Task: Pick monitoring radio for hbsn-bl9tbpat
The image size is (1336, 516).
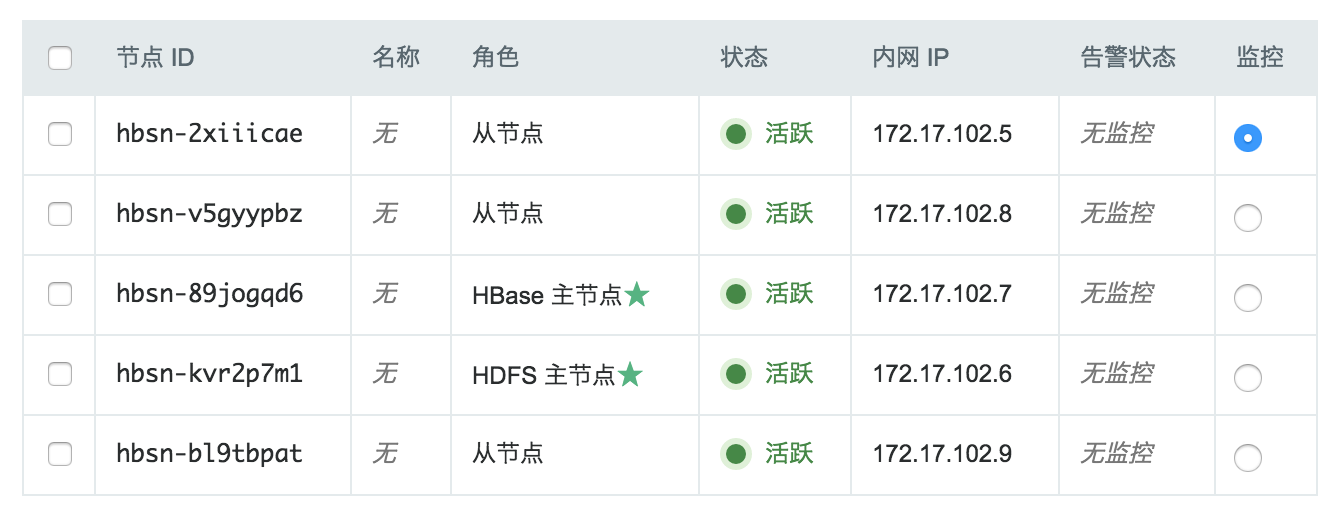Action: pyautogui.click(x=1248, y=458)
